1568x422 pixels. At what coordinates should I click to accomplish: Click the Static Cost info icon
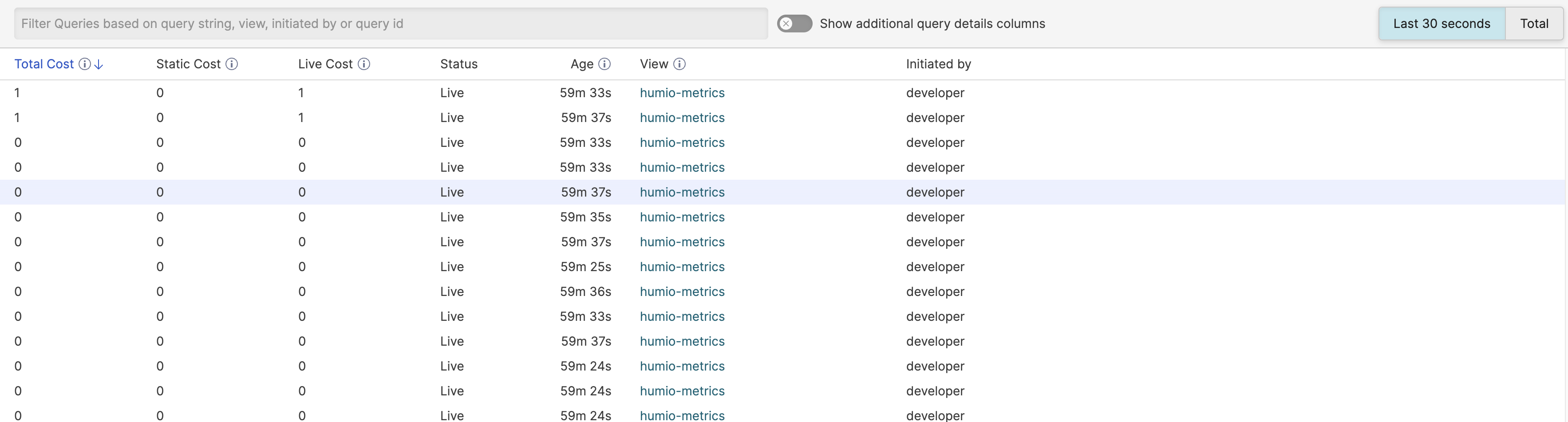pyautogui.click(x=232, y=64)
